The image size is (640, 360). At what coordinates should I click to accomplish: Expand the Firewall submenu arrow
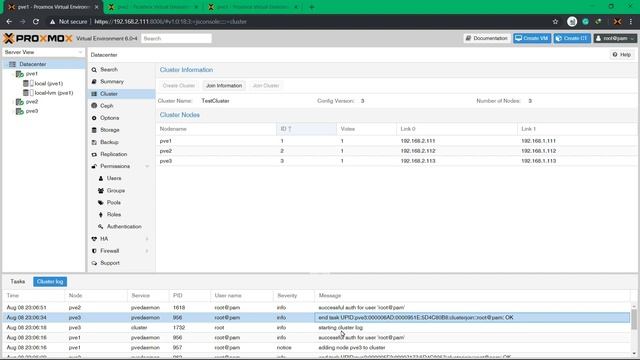click(147, 251)
